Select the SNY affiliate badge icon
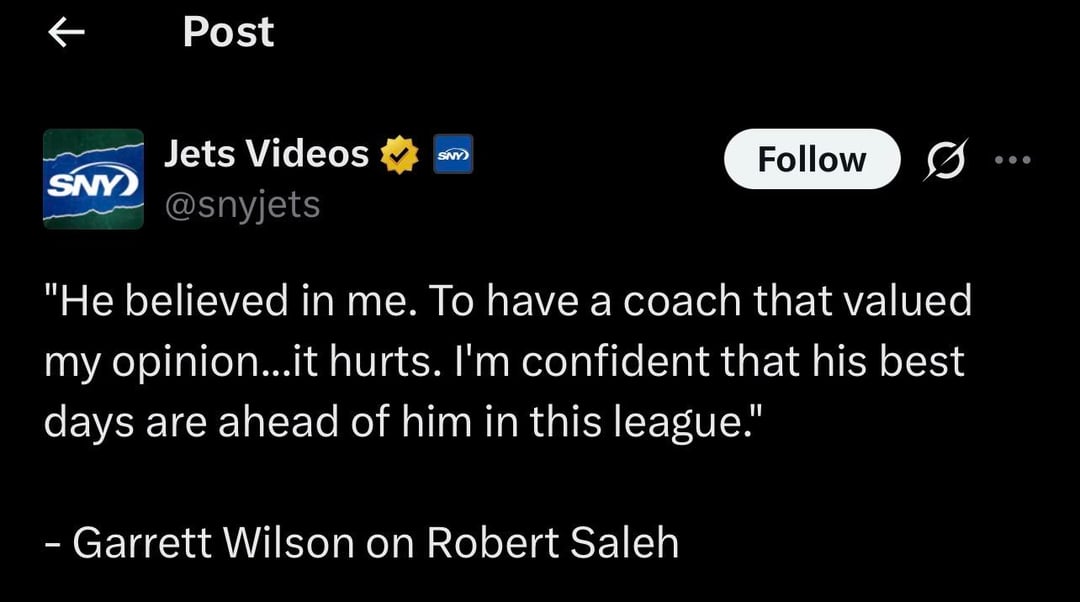 coord(452,154)
